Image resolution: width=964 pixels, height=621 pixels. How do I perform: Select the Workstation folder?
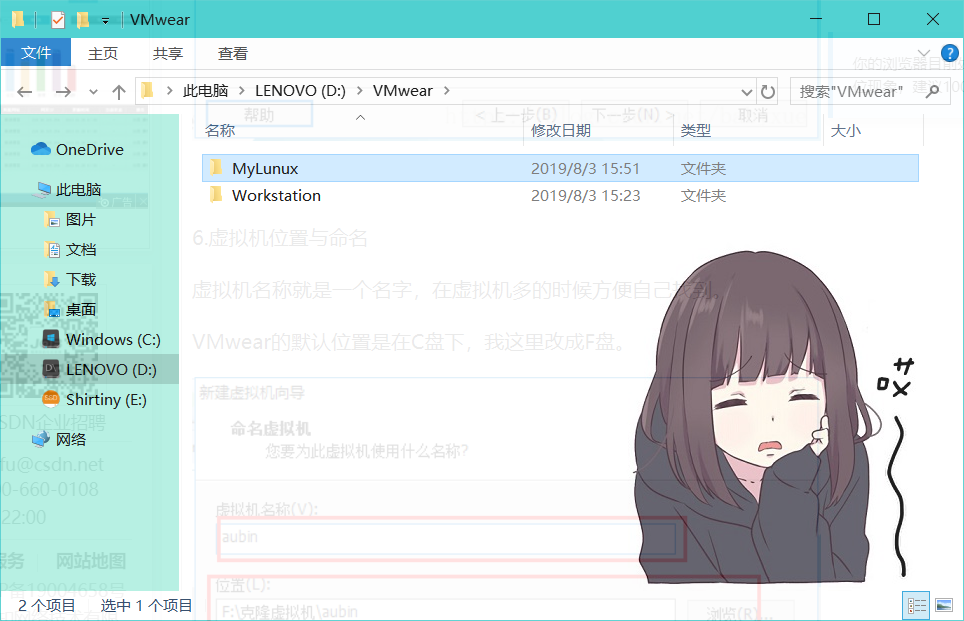(x=560, y=196)
